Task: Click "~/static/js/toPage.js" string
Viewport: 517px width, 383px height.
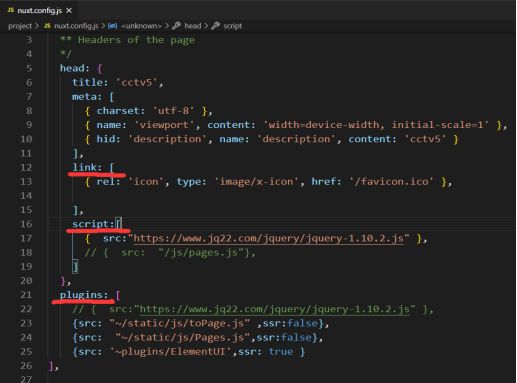Action: click(x=179, y=323)
